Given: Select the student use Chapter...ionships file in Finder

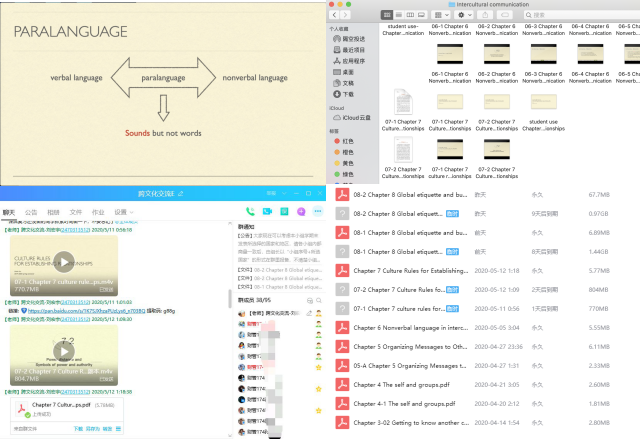Looking at the screenshot, I should coord(543,112).
